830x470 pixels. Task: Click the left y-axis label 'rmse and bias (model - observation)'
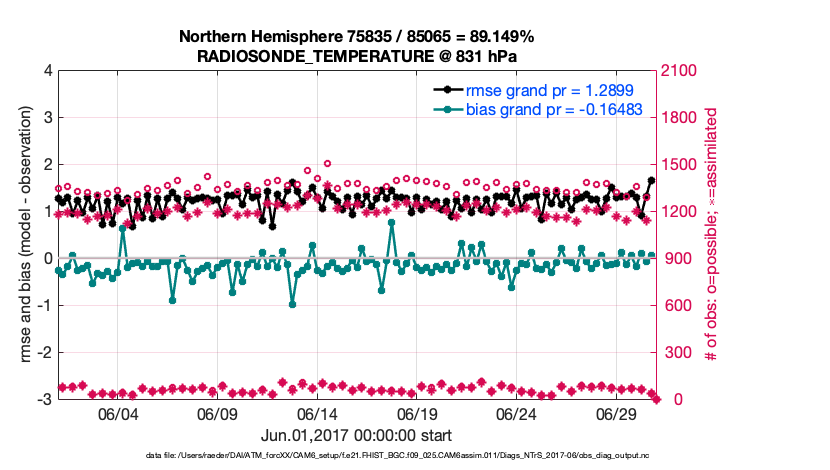[25, 234]
